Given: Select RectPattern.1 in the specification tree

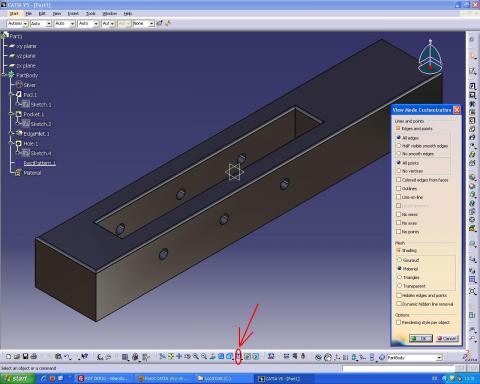Looking at the screenshot, I should click(x=39, y=163).
